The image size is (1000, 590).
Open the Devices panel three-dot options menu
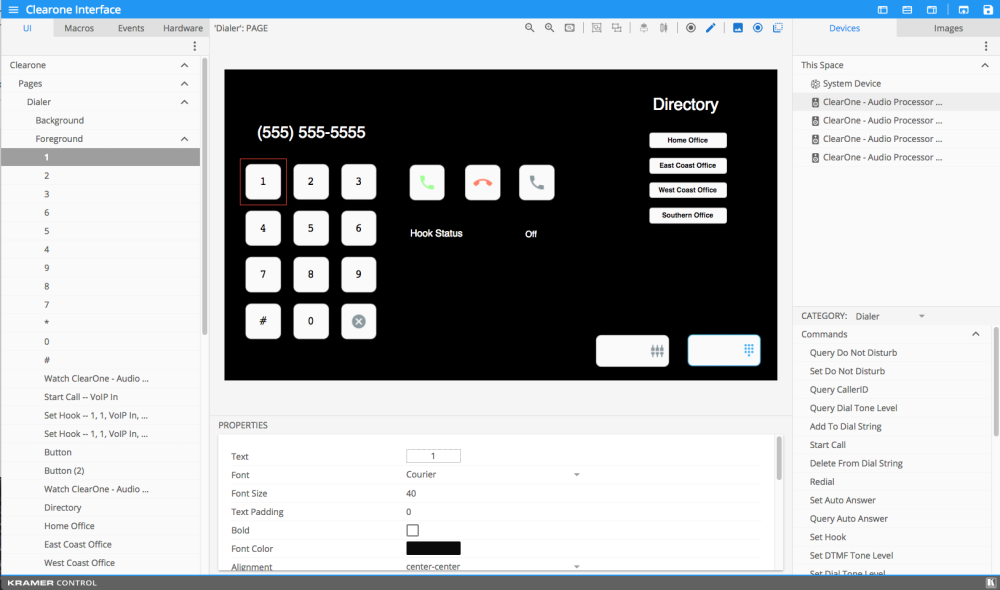pos(986,46)
